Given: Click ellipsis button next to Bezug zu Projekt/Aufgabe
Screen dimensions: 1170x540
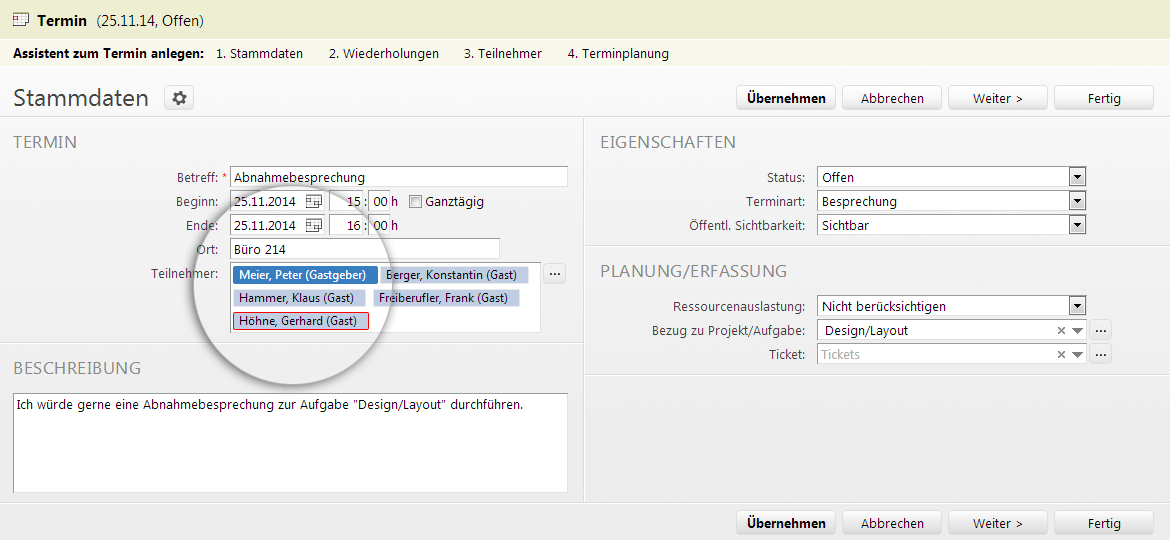Looking at the screenshot, I should coord(1101,330).
